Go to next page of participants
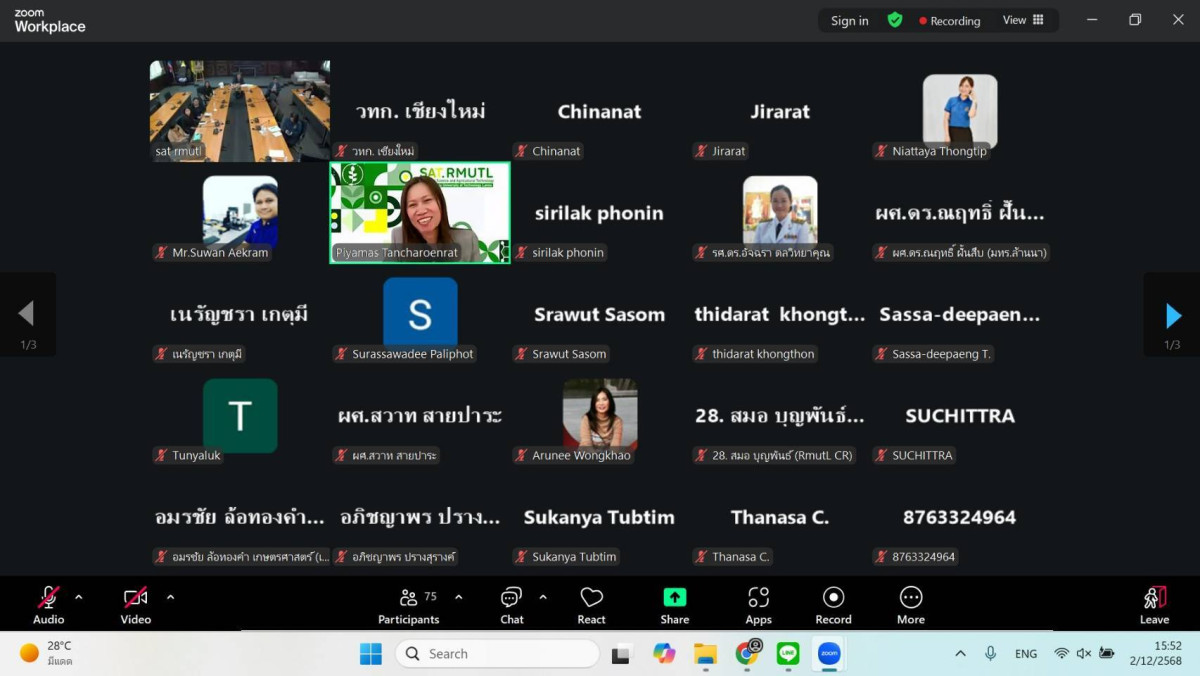This screenshot has height=676, width=1200. click(x=1173, y=315)
